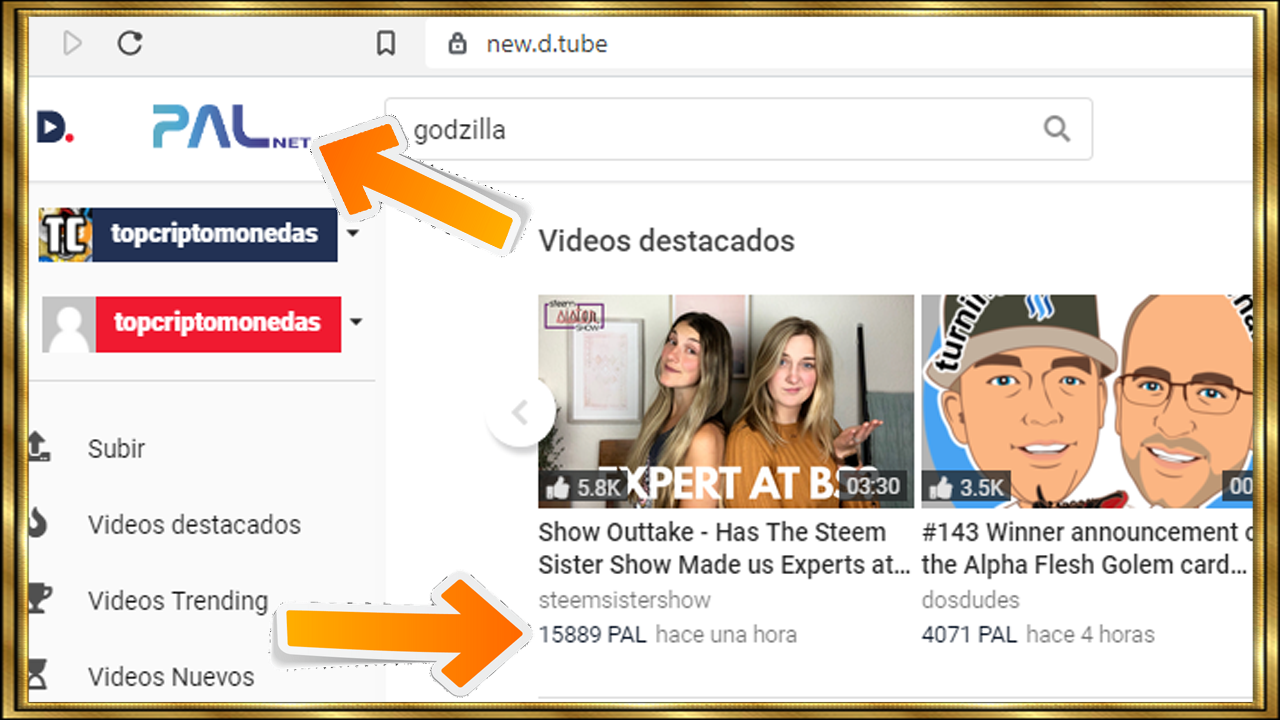Click the 4071 PAL payout value
The image size is (1280, 720).
click(970, 634)
